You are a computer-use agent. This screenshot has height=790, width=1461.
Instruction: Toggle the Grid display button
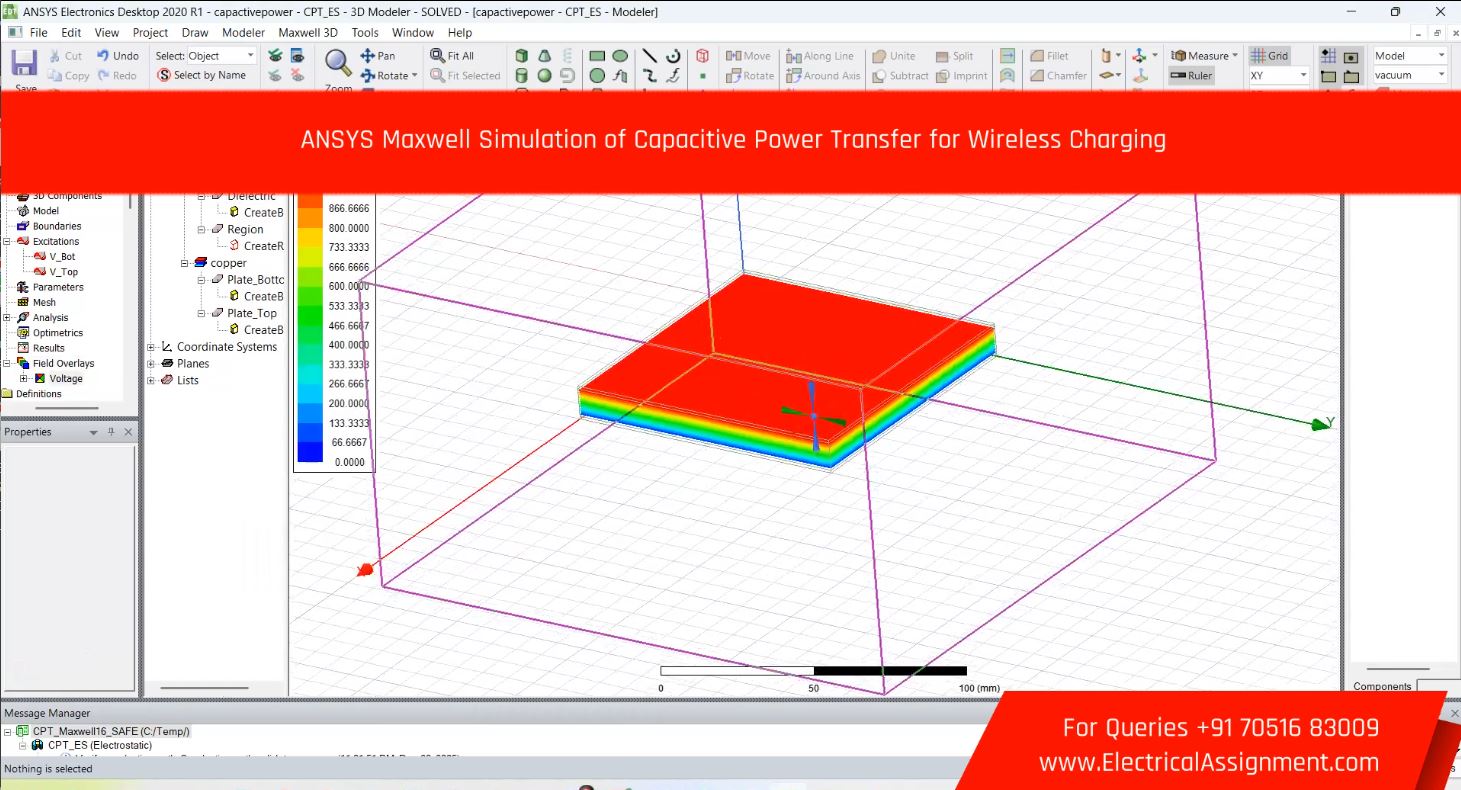1270,56
